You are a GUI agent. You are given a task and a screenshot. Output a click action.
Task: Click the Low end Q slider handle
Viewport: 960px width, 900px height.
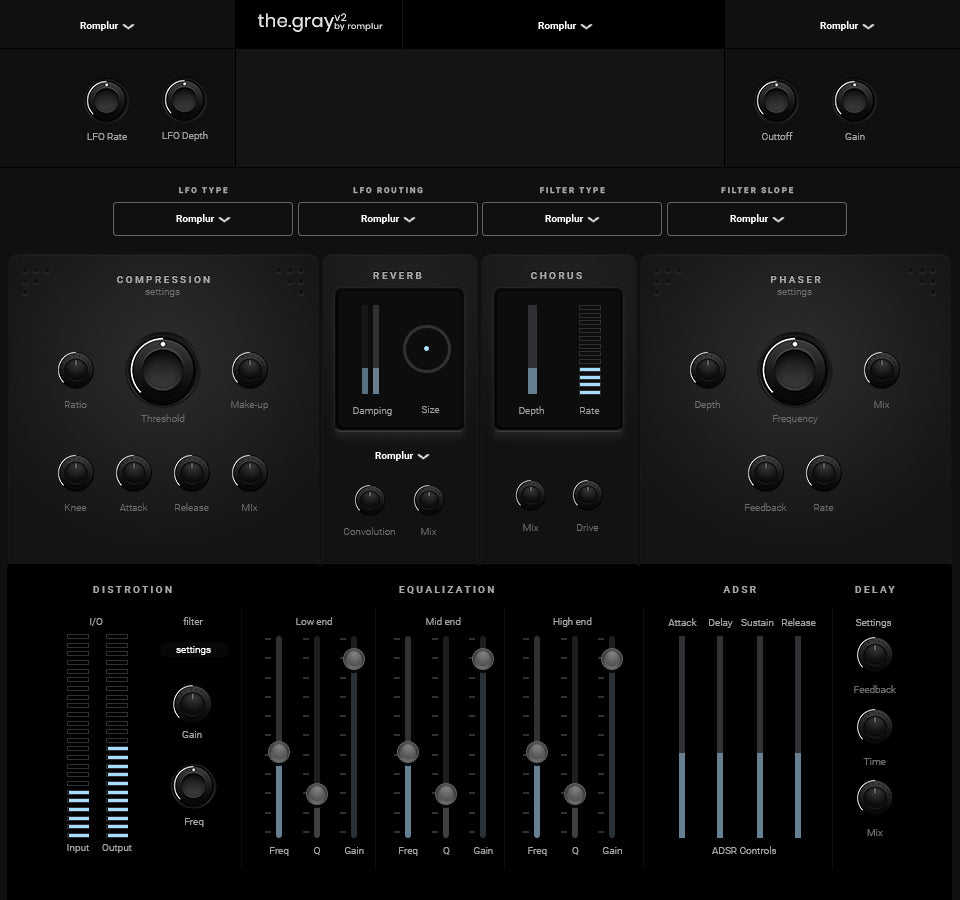pyautogui.click(x=317, y=794)
